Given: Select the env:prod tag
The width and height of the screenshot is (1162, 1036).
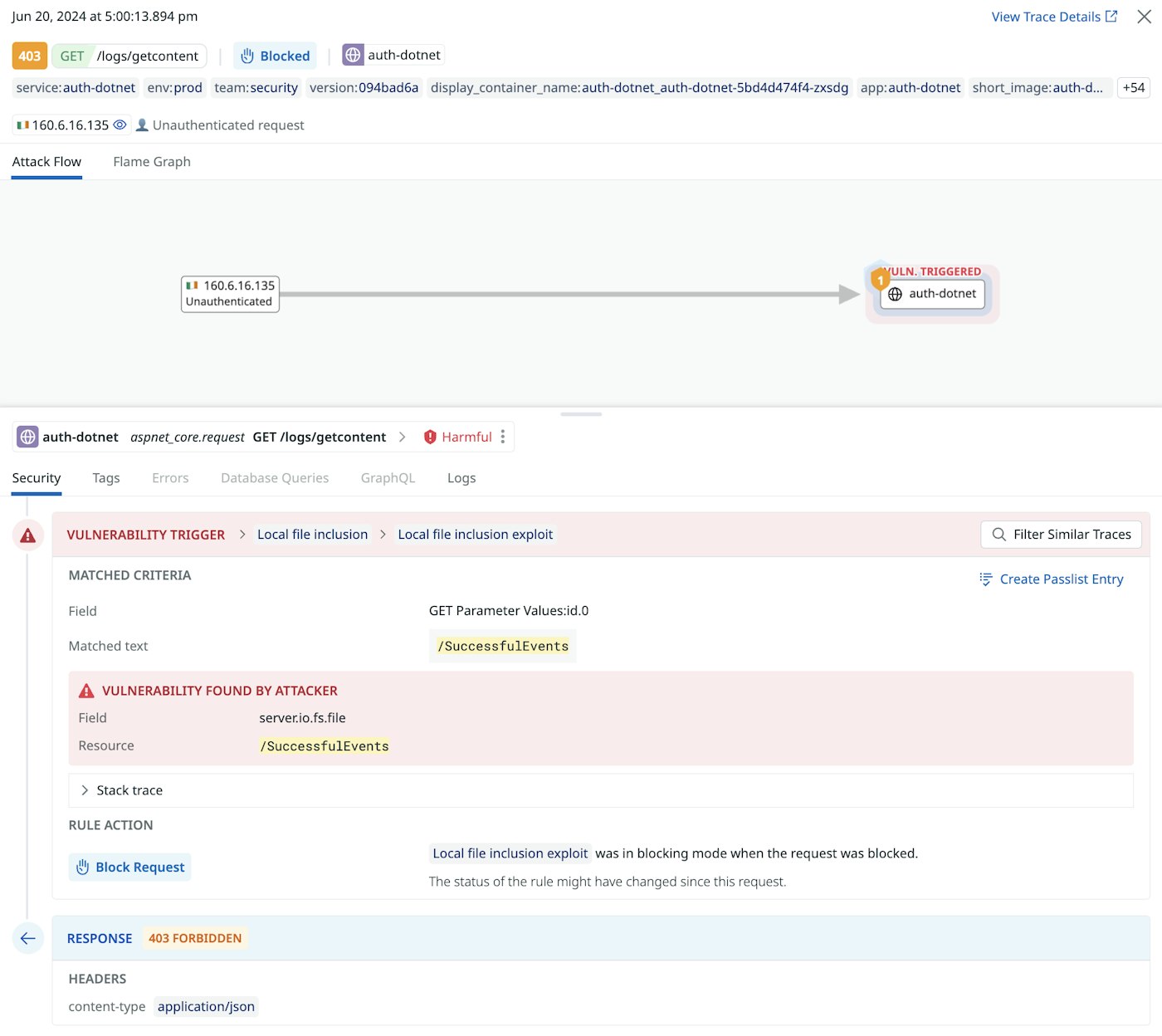Looking at the screenshot, I should point(174,87).
